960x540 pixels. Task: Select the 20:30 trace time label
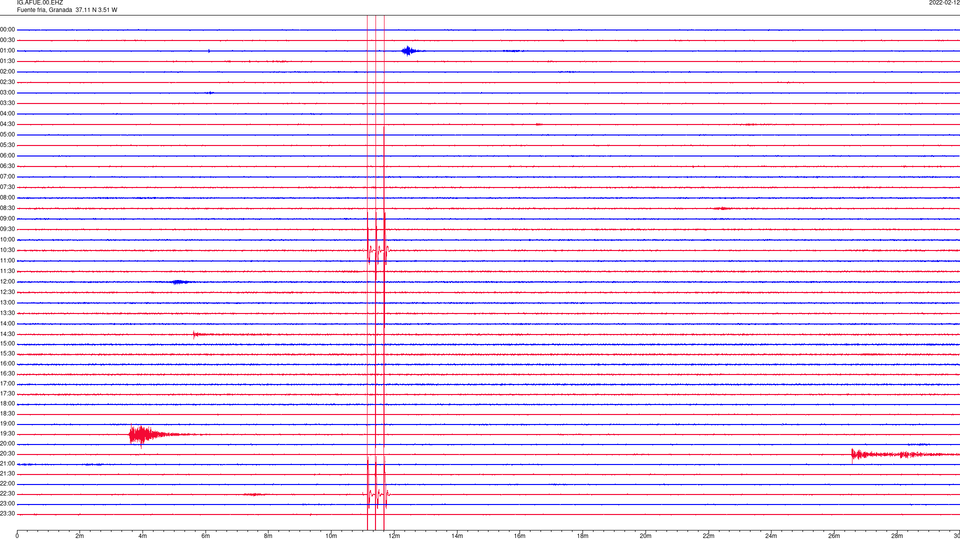click(8, 454)
